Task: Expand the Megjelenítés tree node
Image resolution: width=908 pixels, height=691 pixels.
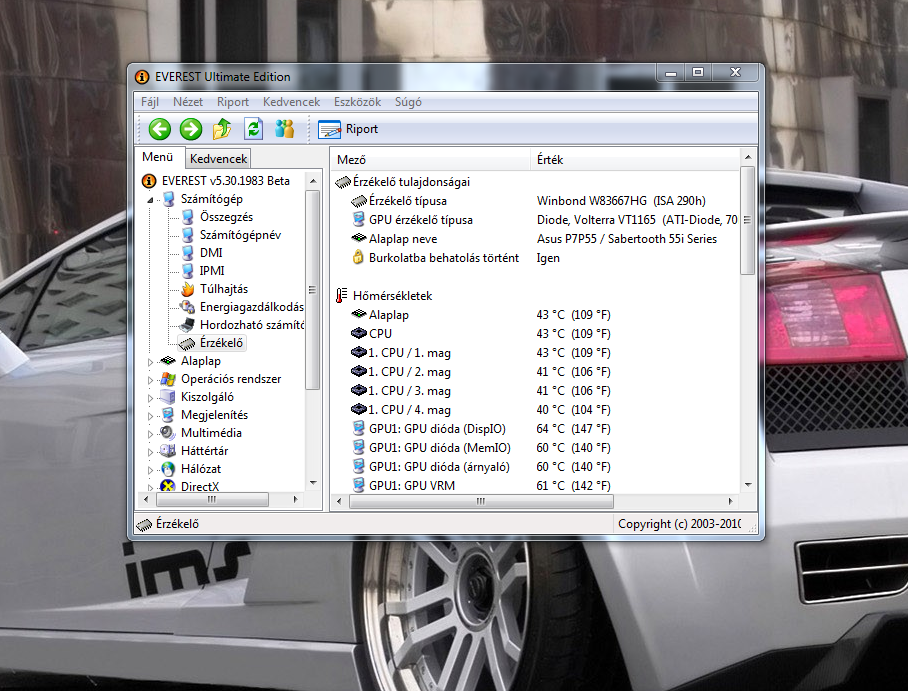Action: 150,416
